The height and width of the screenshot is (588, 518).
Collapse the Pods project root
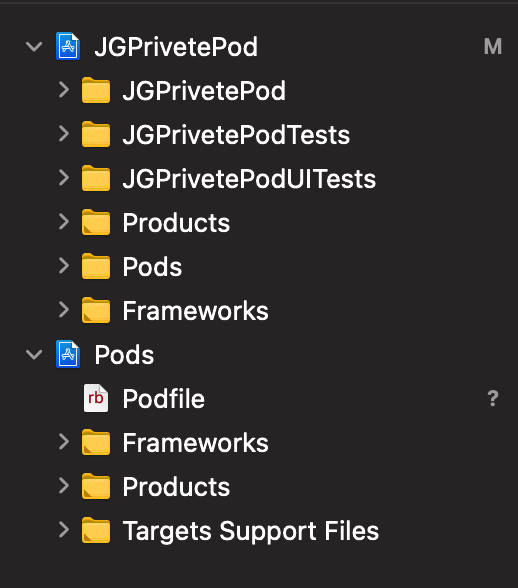point(34,355)
